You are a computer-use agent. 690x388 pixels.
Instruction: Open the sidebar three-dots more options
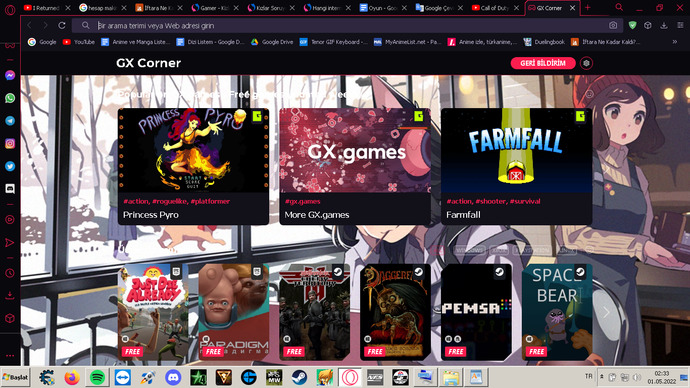click(x=10, y=355)
